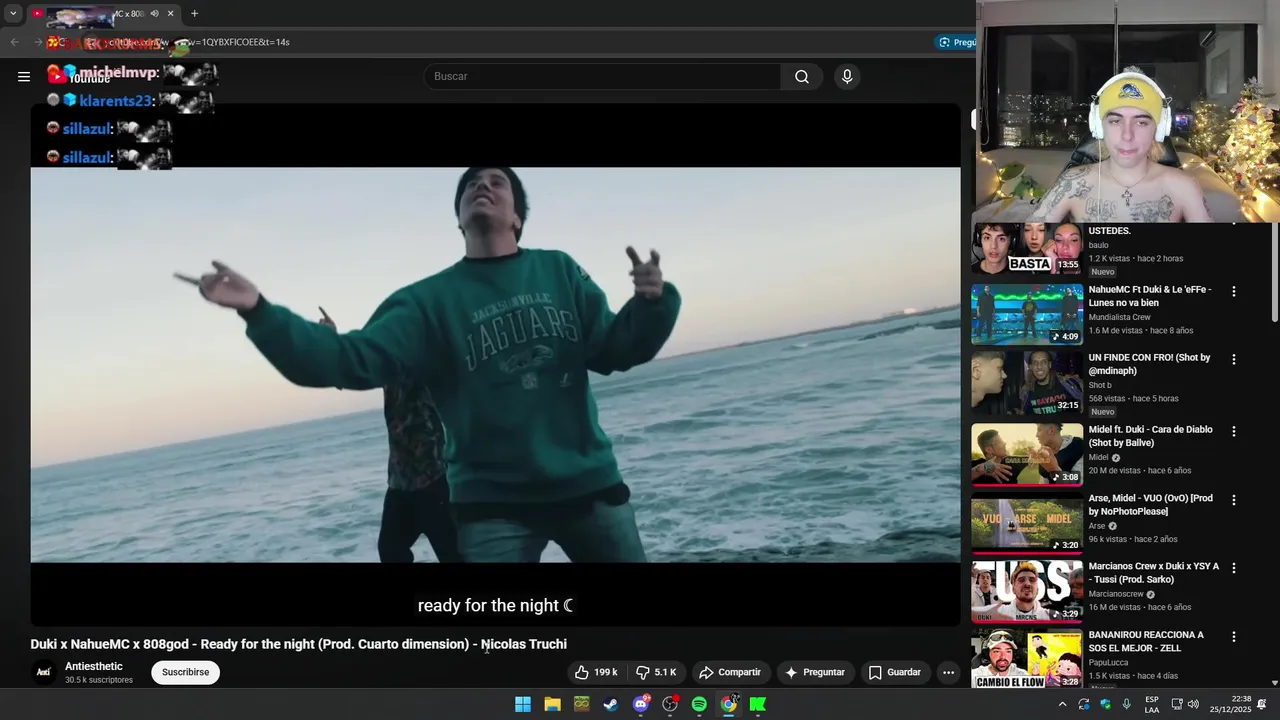1280x720 pixels.
Task: Click the Mundialista Crew channel name
Action: pyautogui.click(x=1119, y=317)
